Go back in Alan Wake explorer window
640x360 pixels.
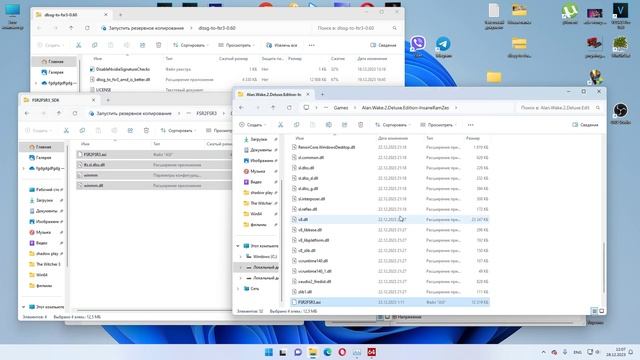[242, 108]
